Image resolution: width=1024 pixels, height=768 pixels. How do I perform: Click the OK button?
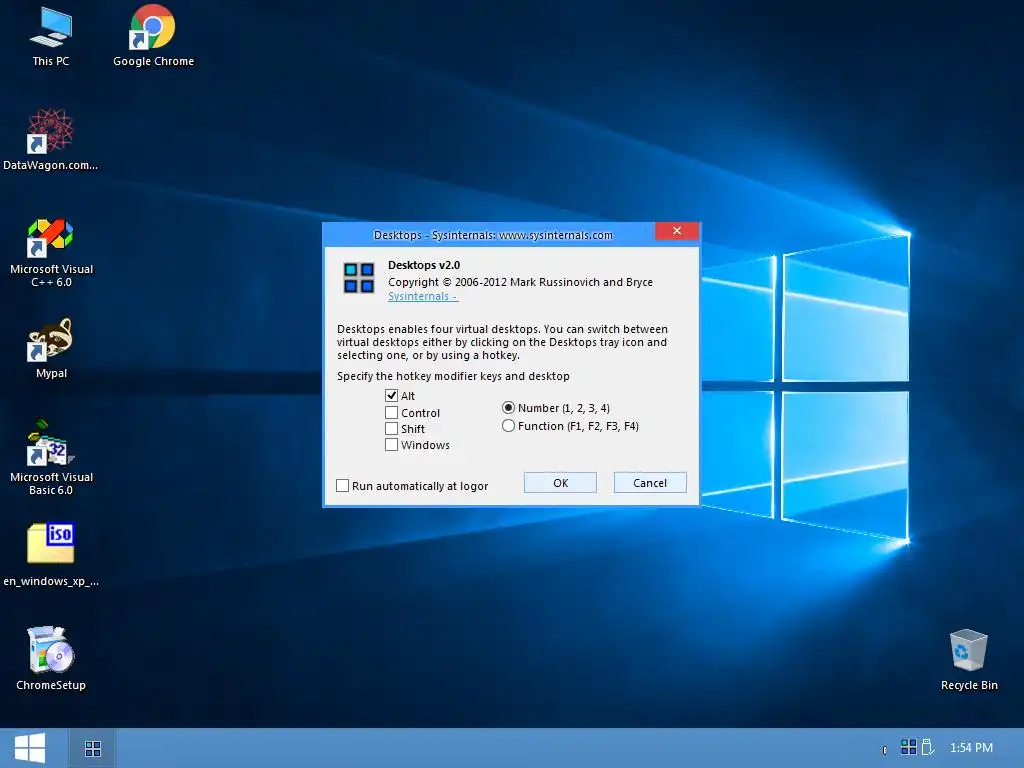(x=560, y=483)
